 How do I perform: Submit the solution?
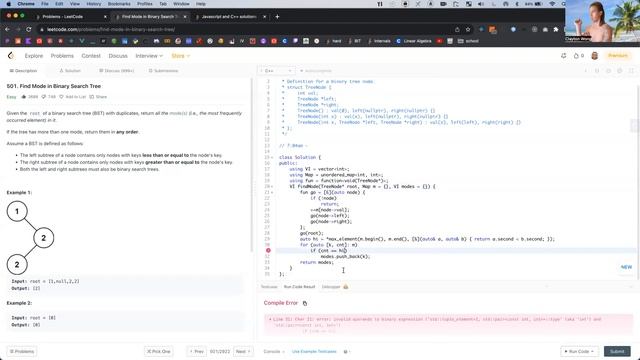coord(617,351)
